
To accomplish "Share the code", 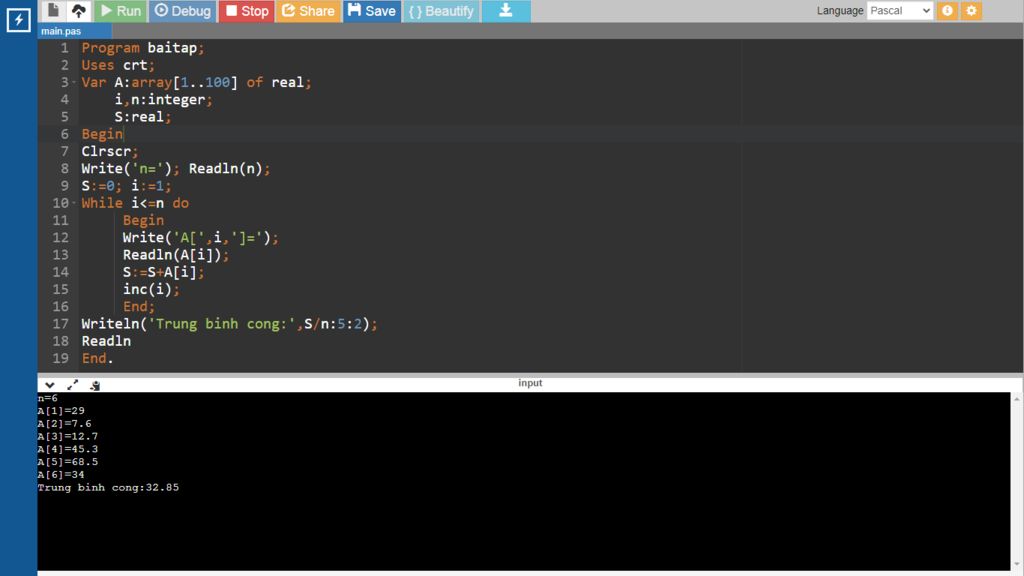I will tap(308, 10).
